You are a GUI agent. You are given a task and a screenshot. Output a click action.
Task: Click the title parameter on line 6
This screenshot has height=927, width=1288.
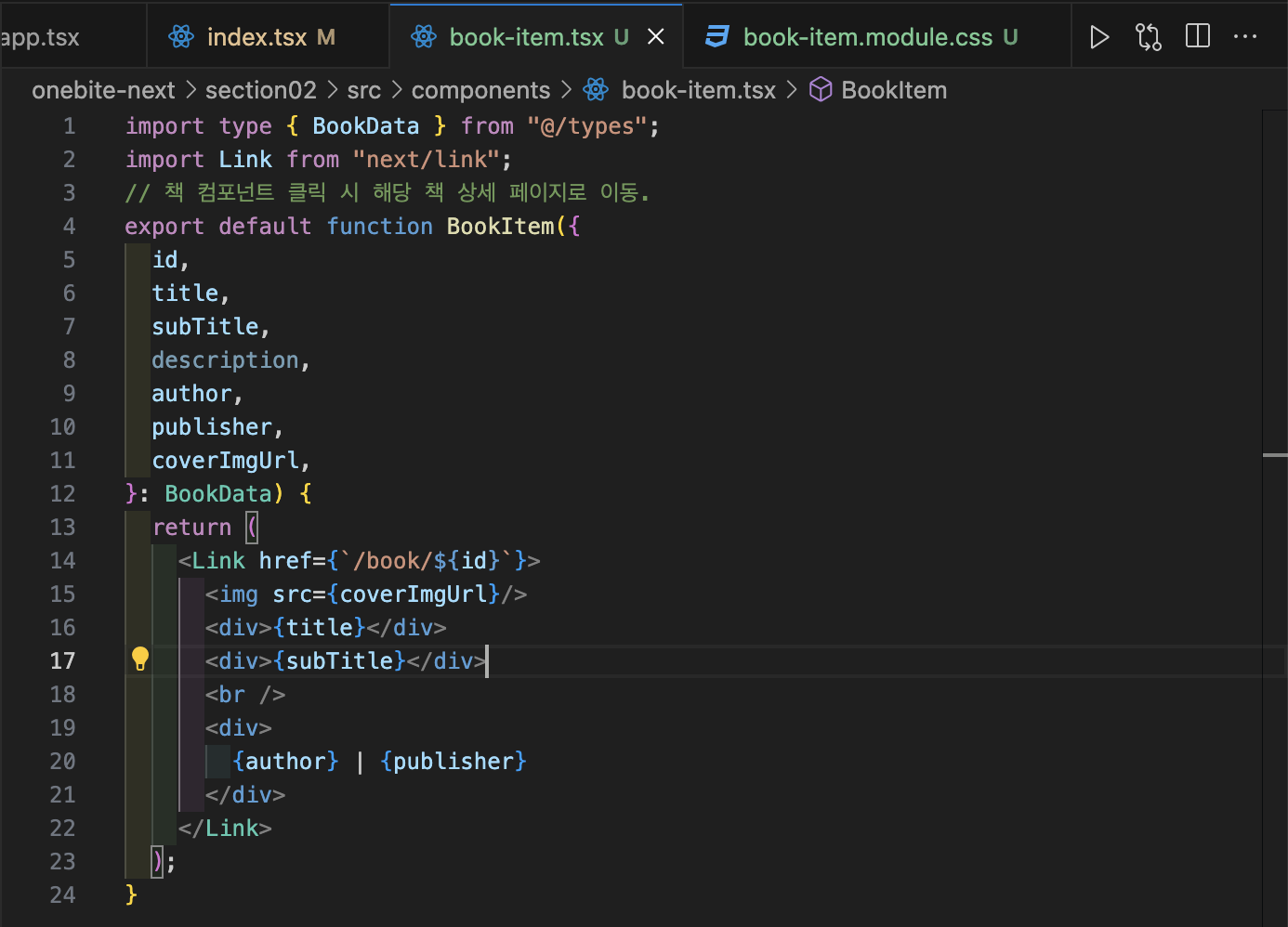[x=185, y=294]
